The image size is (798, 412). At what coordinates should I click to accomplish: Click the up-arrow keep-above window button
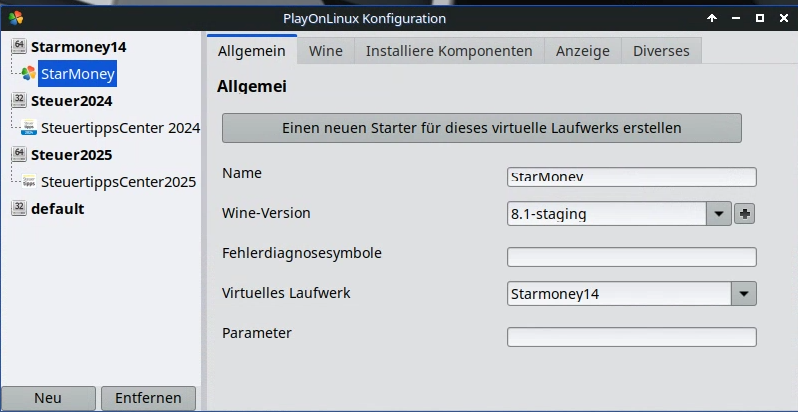tap(712, 18)
